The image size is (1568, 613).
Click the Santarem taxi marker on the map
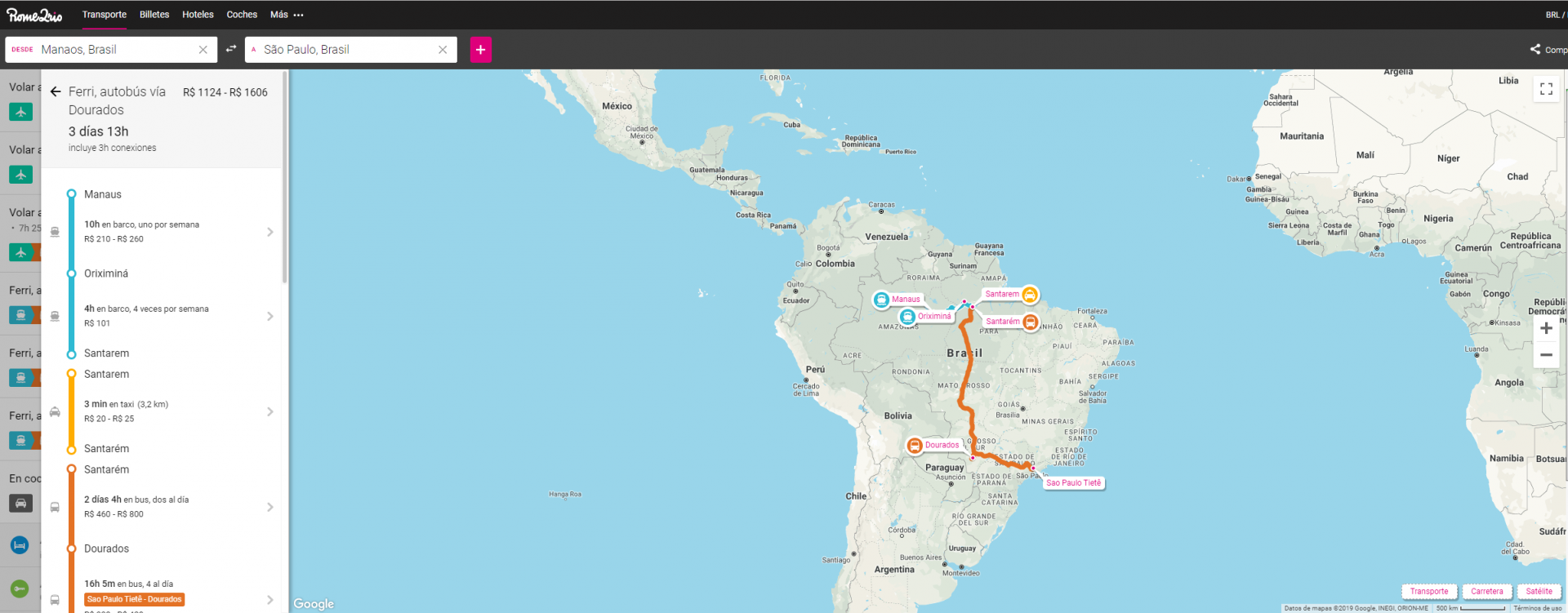point(1030,294)
